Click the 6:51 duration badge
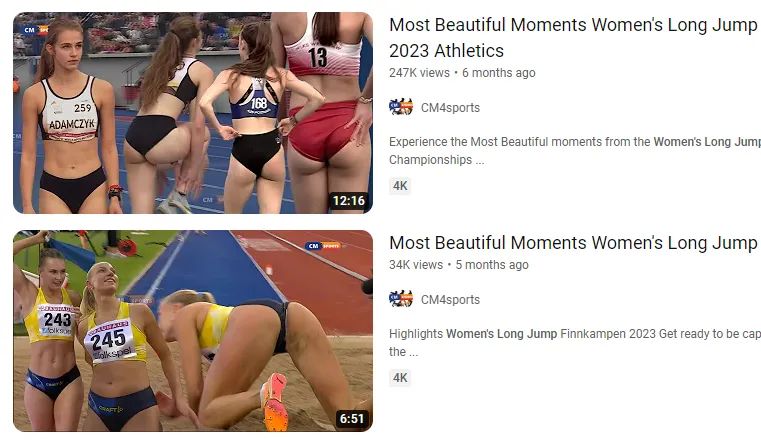Image resolution: width=761 pixels, height=440 pixels. (351, 419)
